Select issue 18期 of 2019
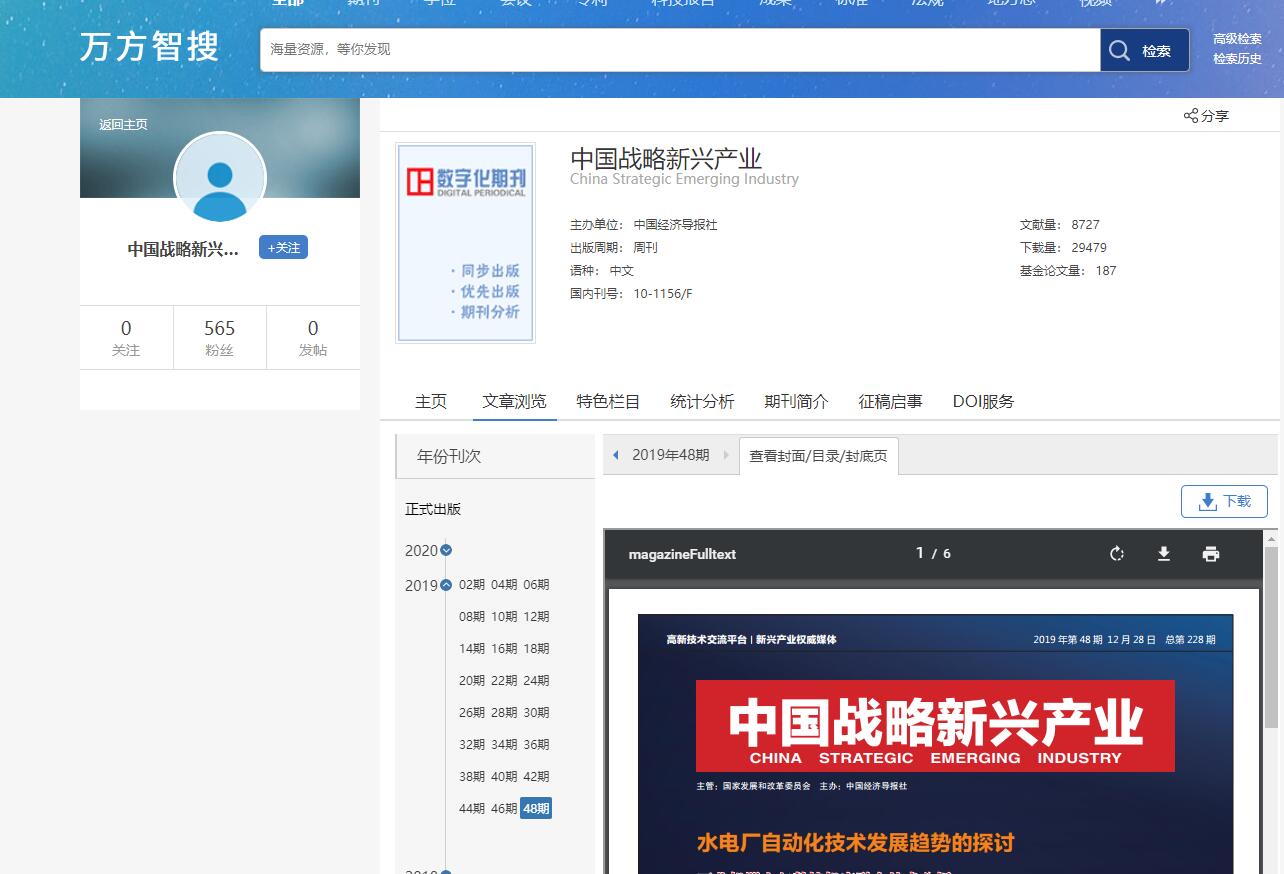 tap(536, 649)
